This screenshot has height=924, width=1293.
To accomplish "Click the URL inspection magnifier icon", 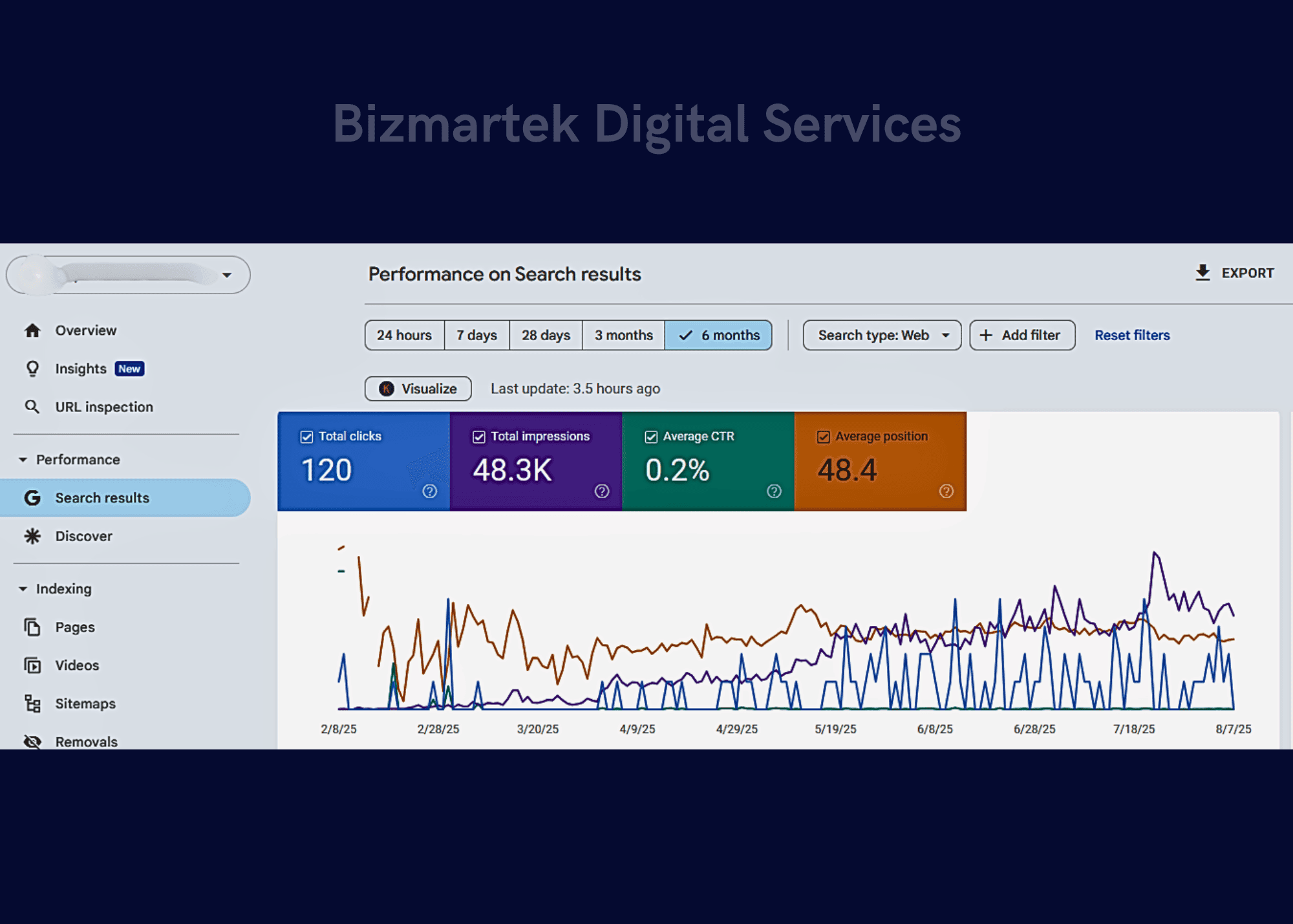I will tap(32, 407).
